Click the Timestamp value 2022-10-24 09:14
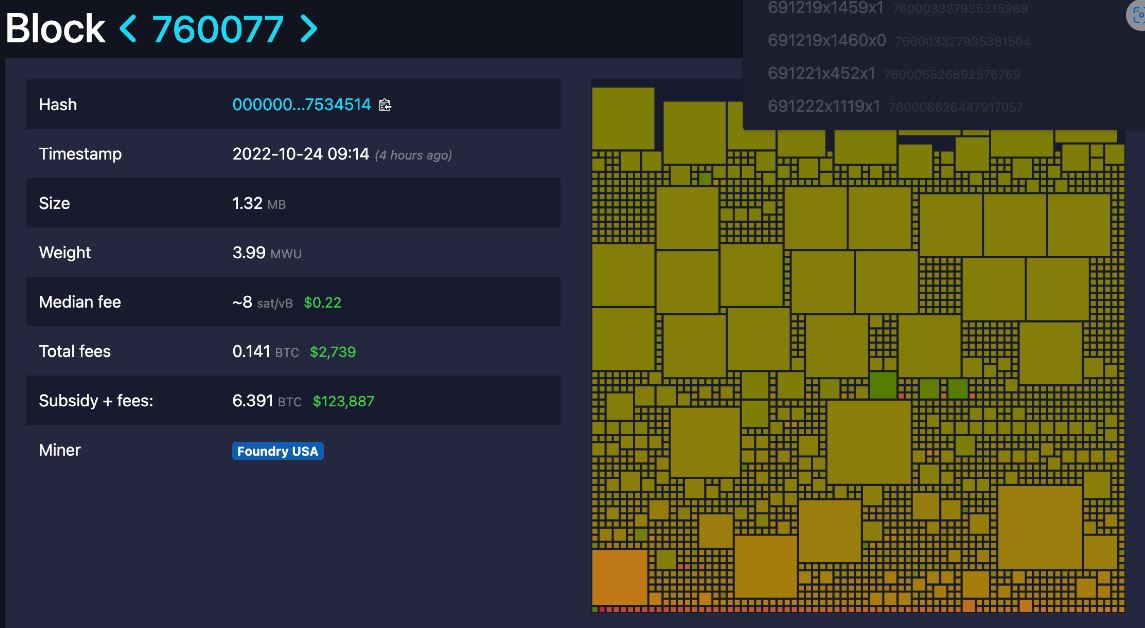 coord(300,154)
